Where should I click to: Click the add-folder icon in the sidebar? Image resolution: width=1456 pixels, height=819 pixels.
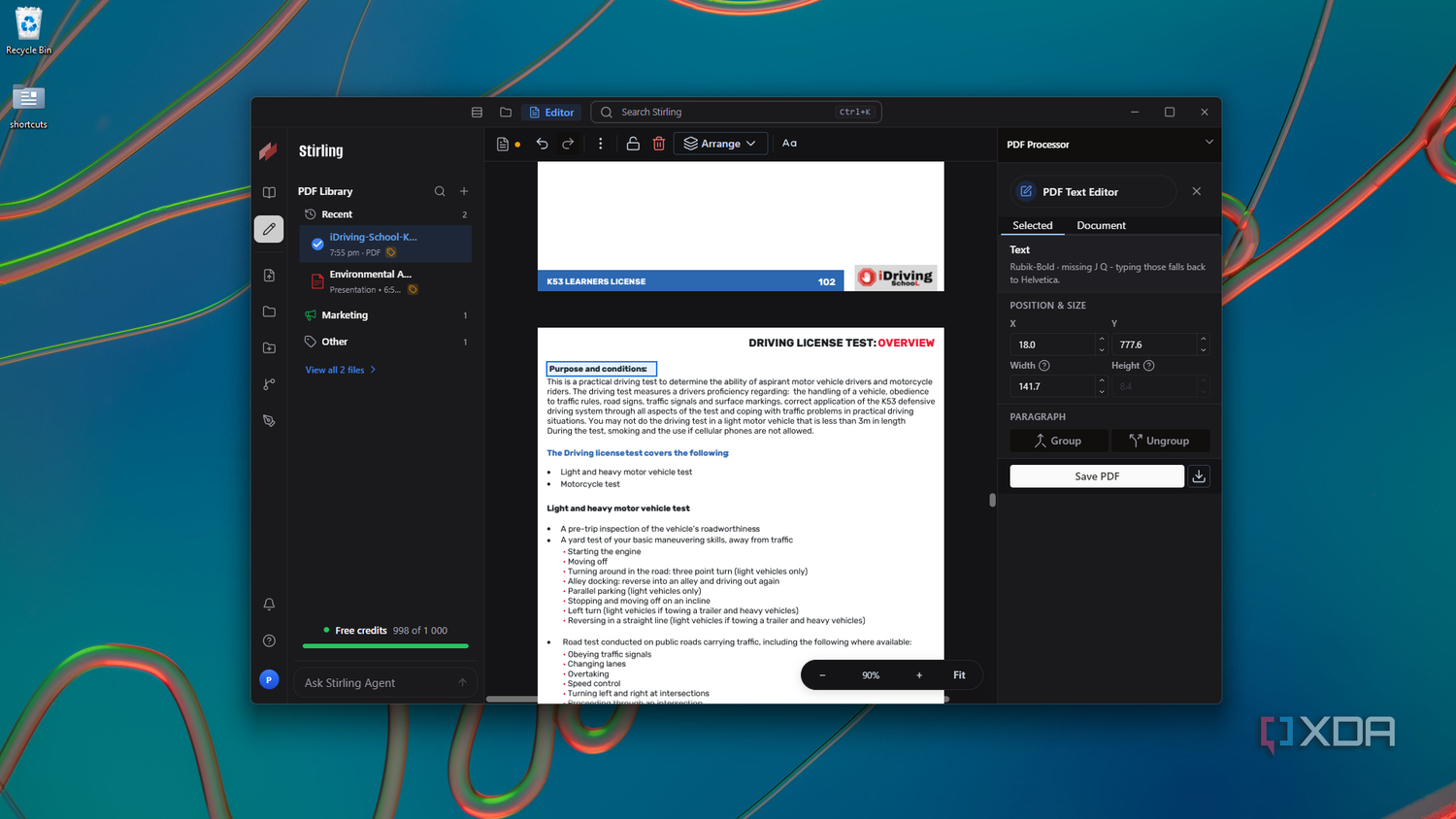coord(269,347)
